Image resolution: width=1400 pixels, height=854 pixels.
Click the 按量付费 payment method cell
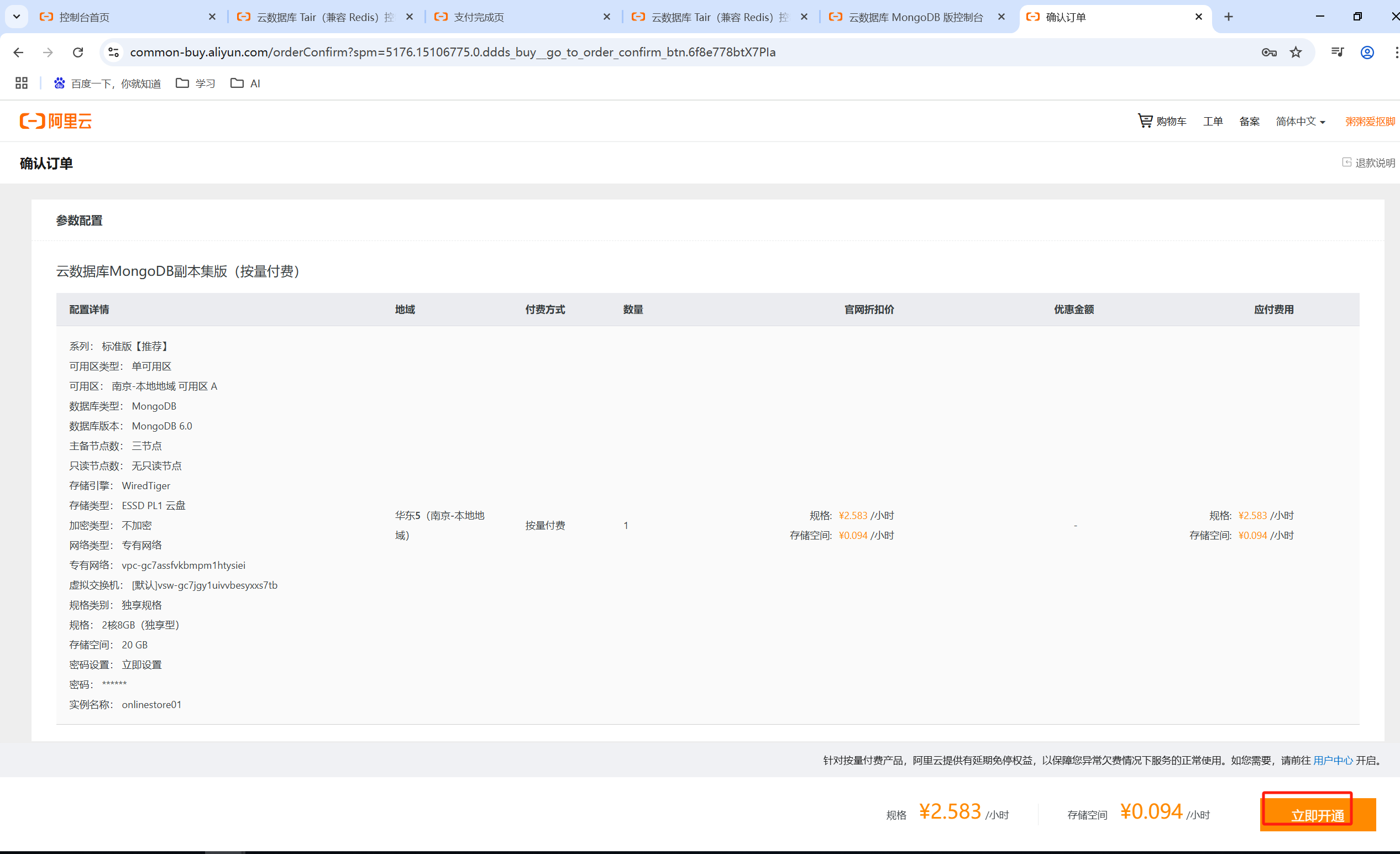click(x=545, y=526)
